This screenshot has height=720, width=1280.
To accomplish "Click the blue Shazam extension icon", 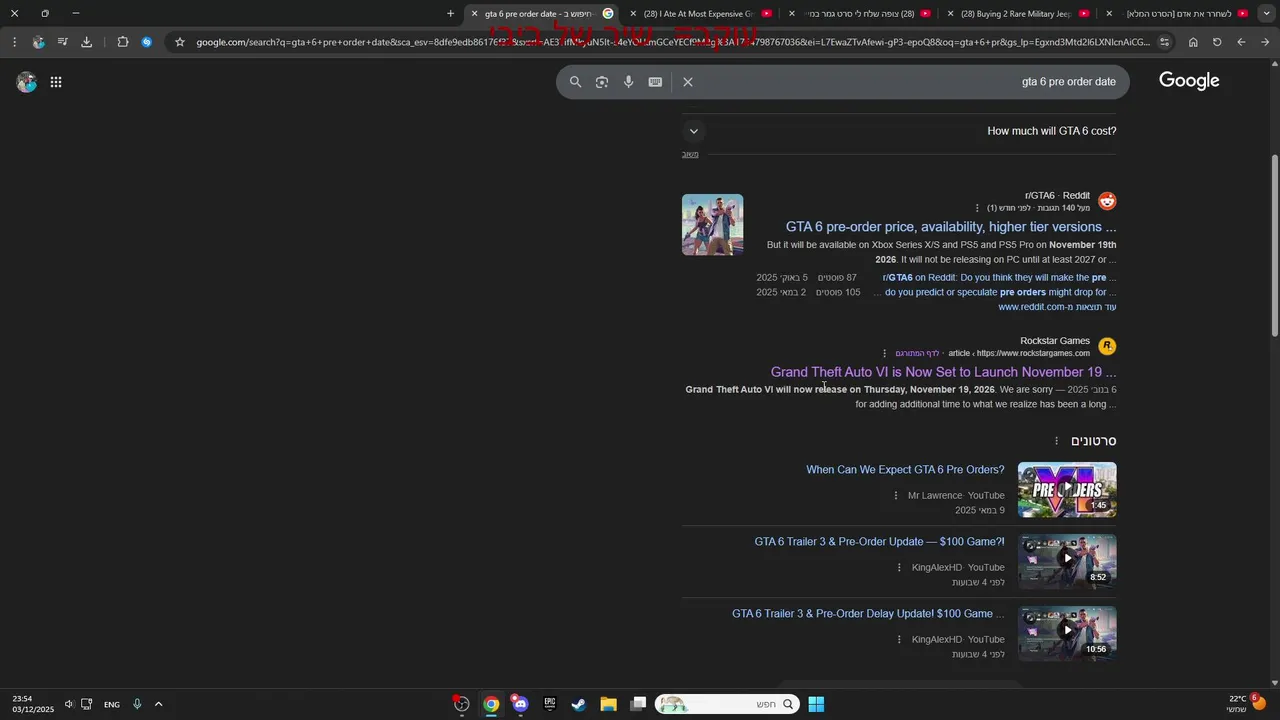I will 147,42.
